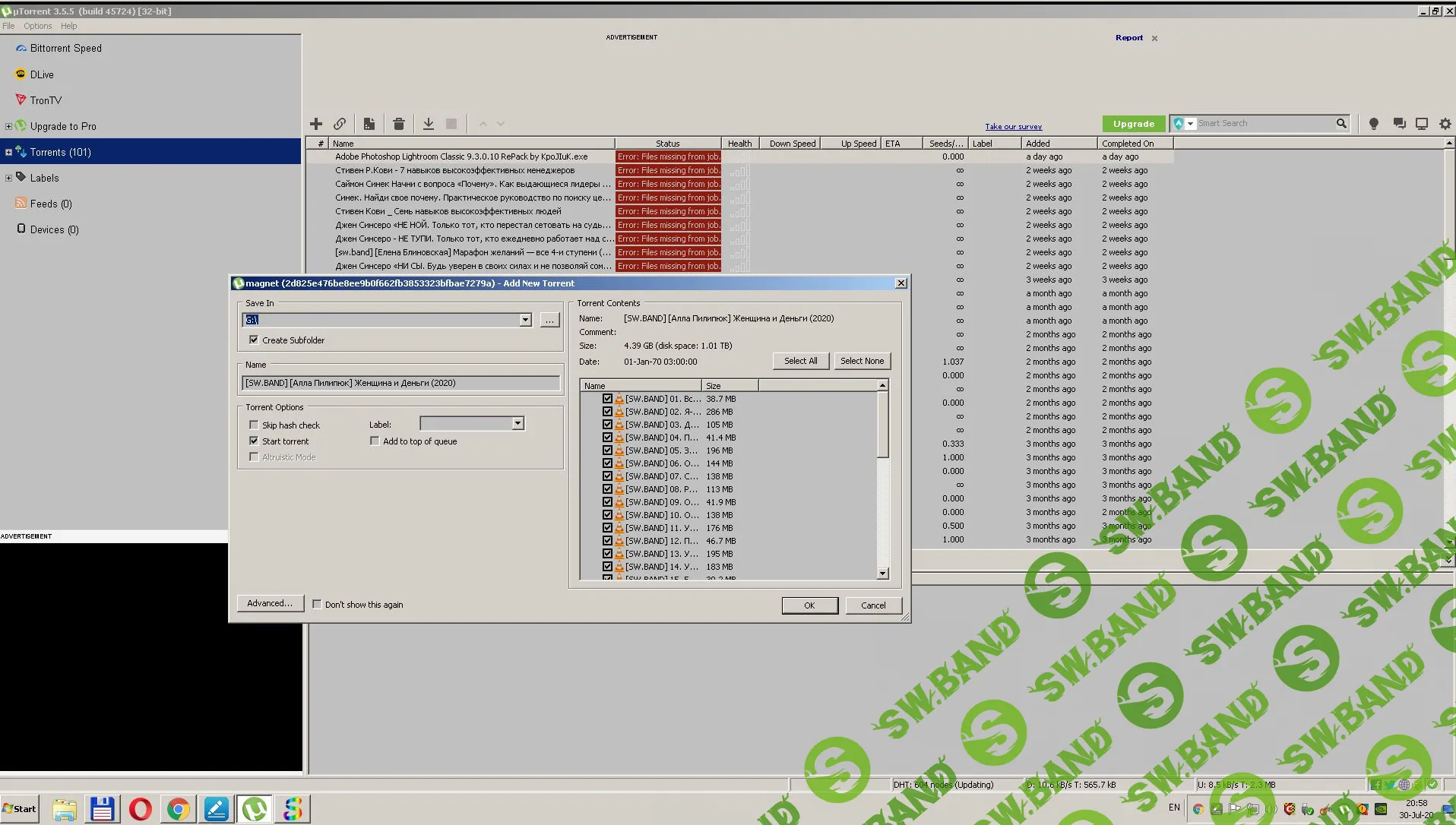Click the lightbulb icon in the toolbar

coord(1373,124)
